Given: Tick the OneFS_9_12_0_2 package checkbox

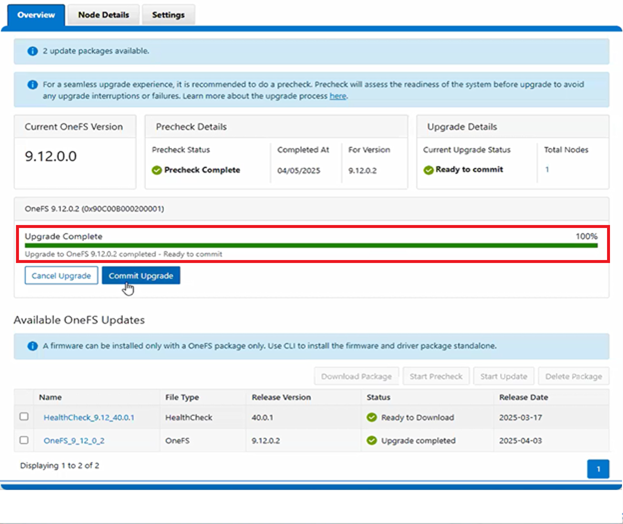Looking at the screenshot, I should (24, 440).
